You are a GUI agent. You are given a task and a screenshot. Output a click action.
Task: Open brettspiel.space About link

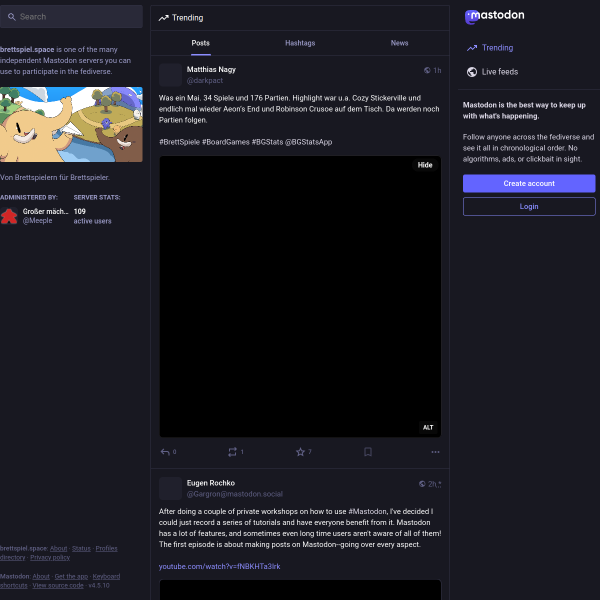point(58,549)
